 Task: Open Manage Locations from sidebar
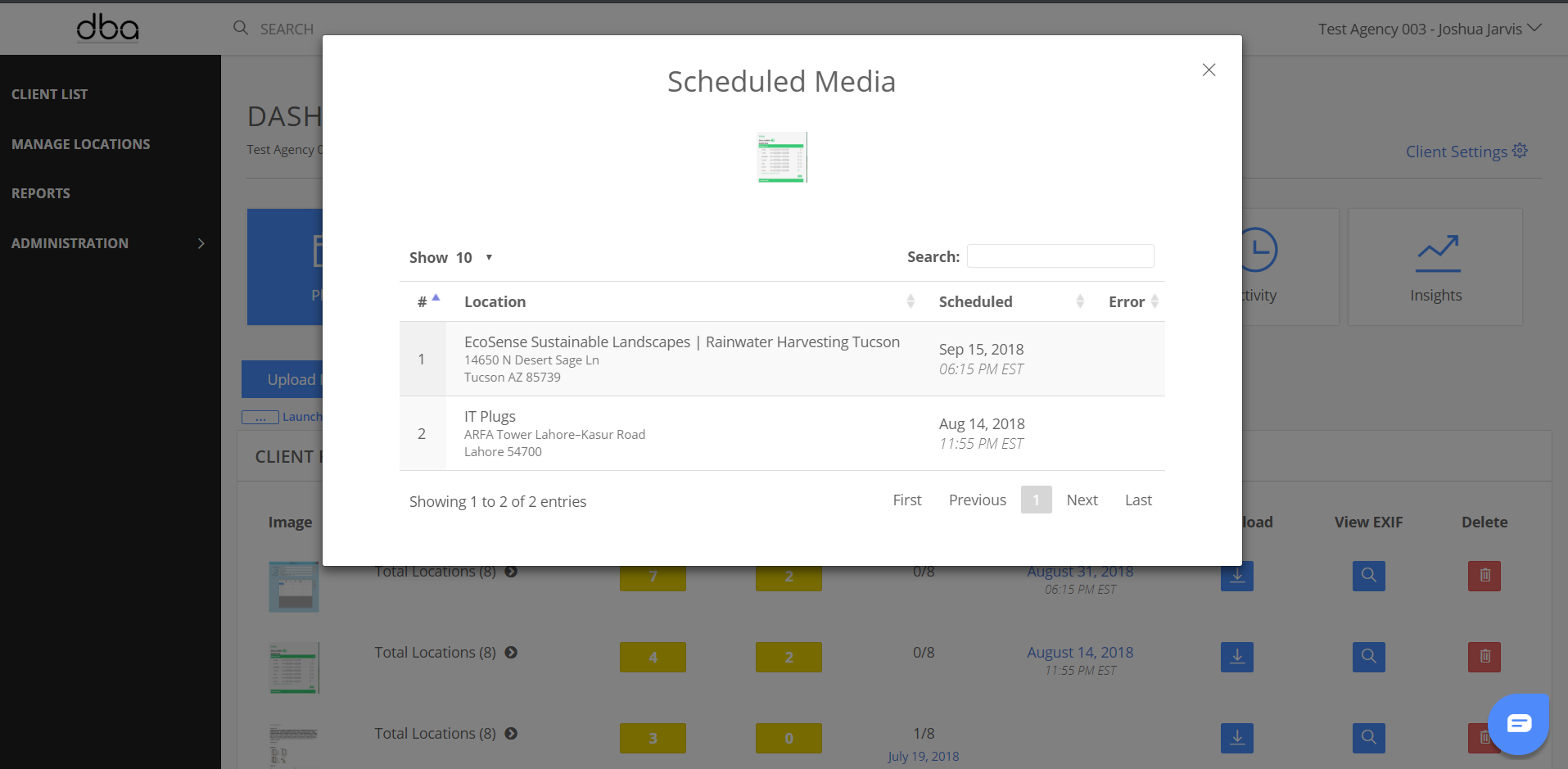(x=81, y=144)
